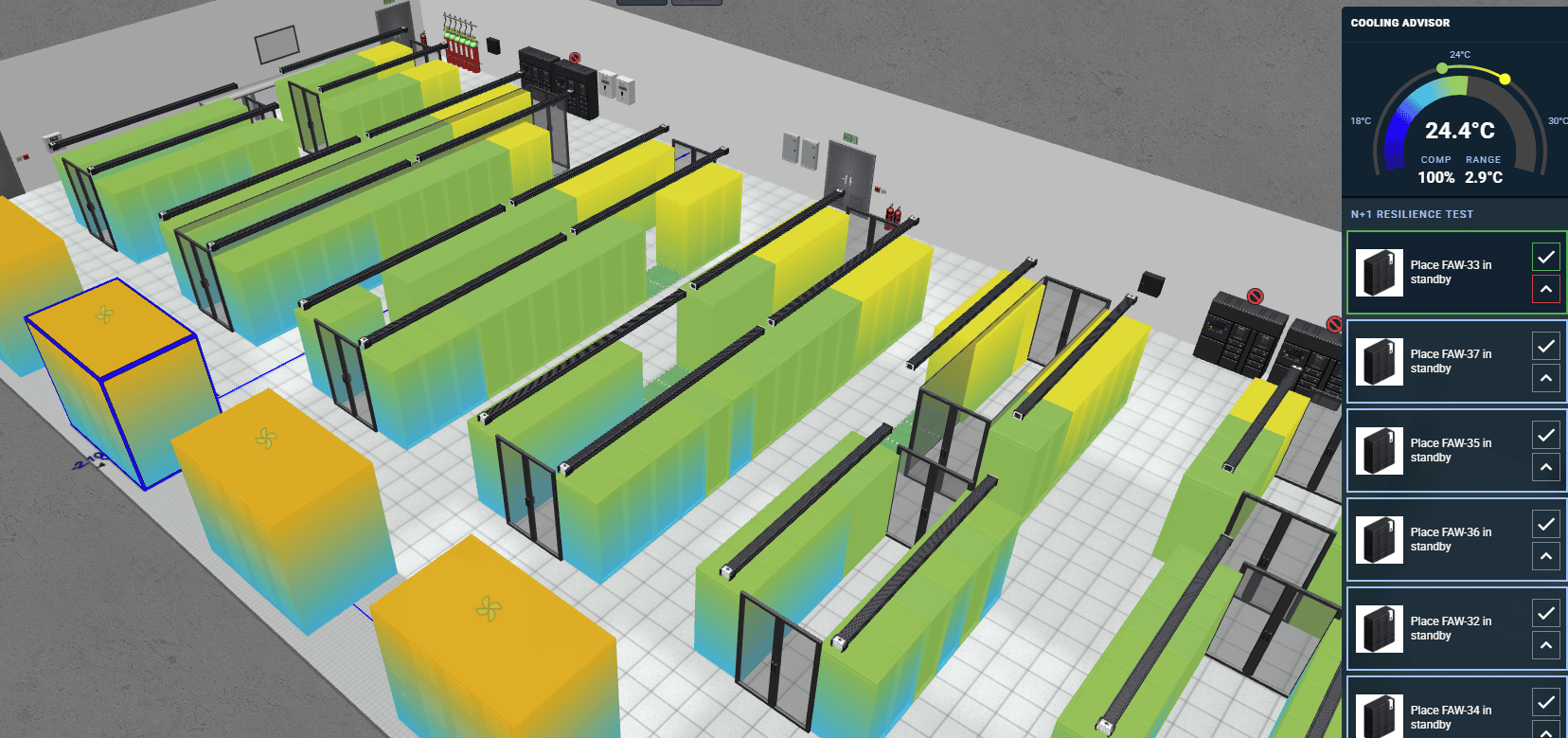Select the red fire suppression cylinders on back wall

(461, 44)
